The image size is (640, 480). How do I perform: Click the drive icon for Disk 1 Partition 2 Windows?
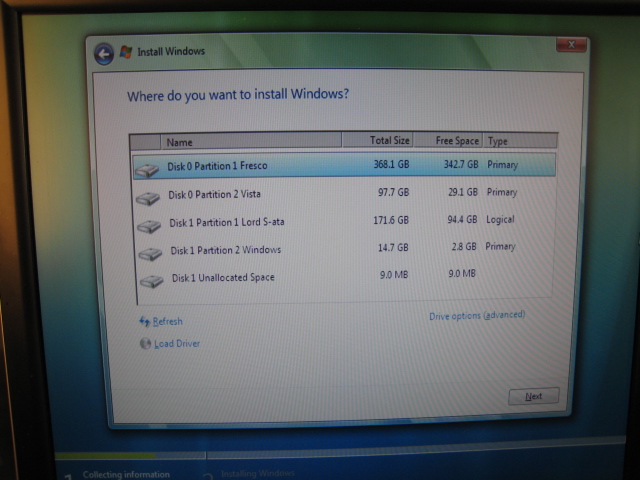pos(150,254)
